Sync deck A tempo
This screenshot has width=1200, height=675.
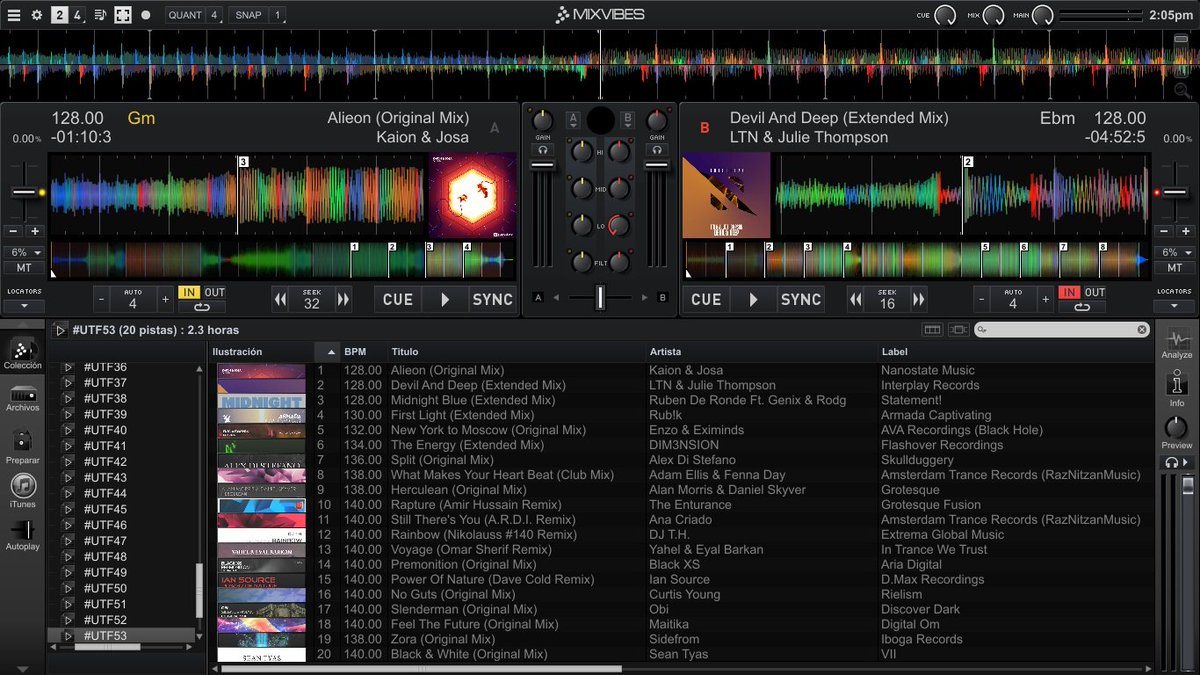(x=493, y=299)
